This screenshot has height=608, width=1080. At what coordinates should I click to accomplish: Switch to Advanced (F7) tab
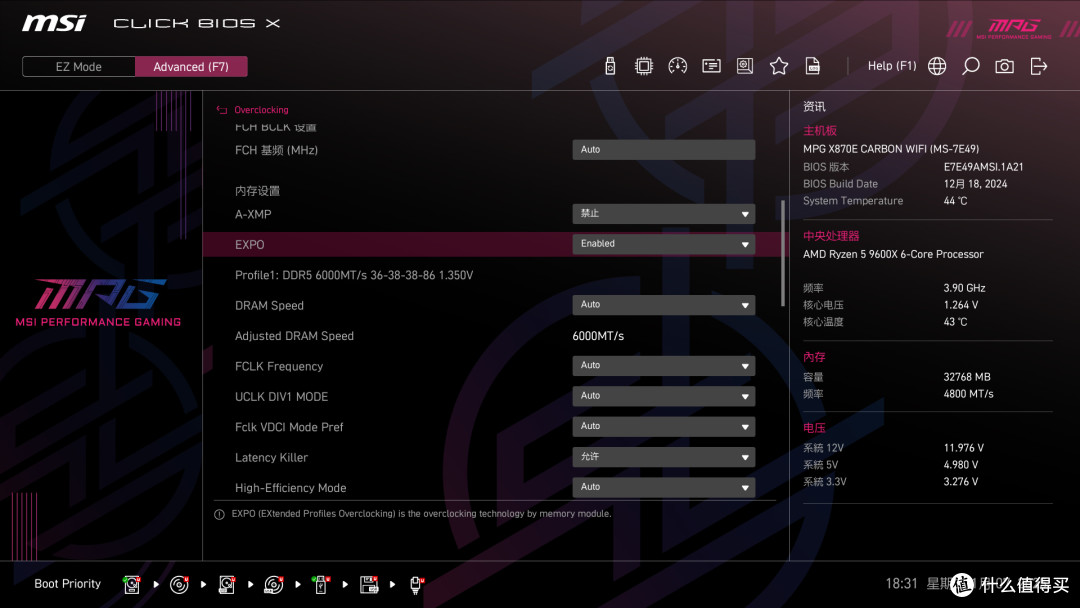[x=191, y=67]
